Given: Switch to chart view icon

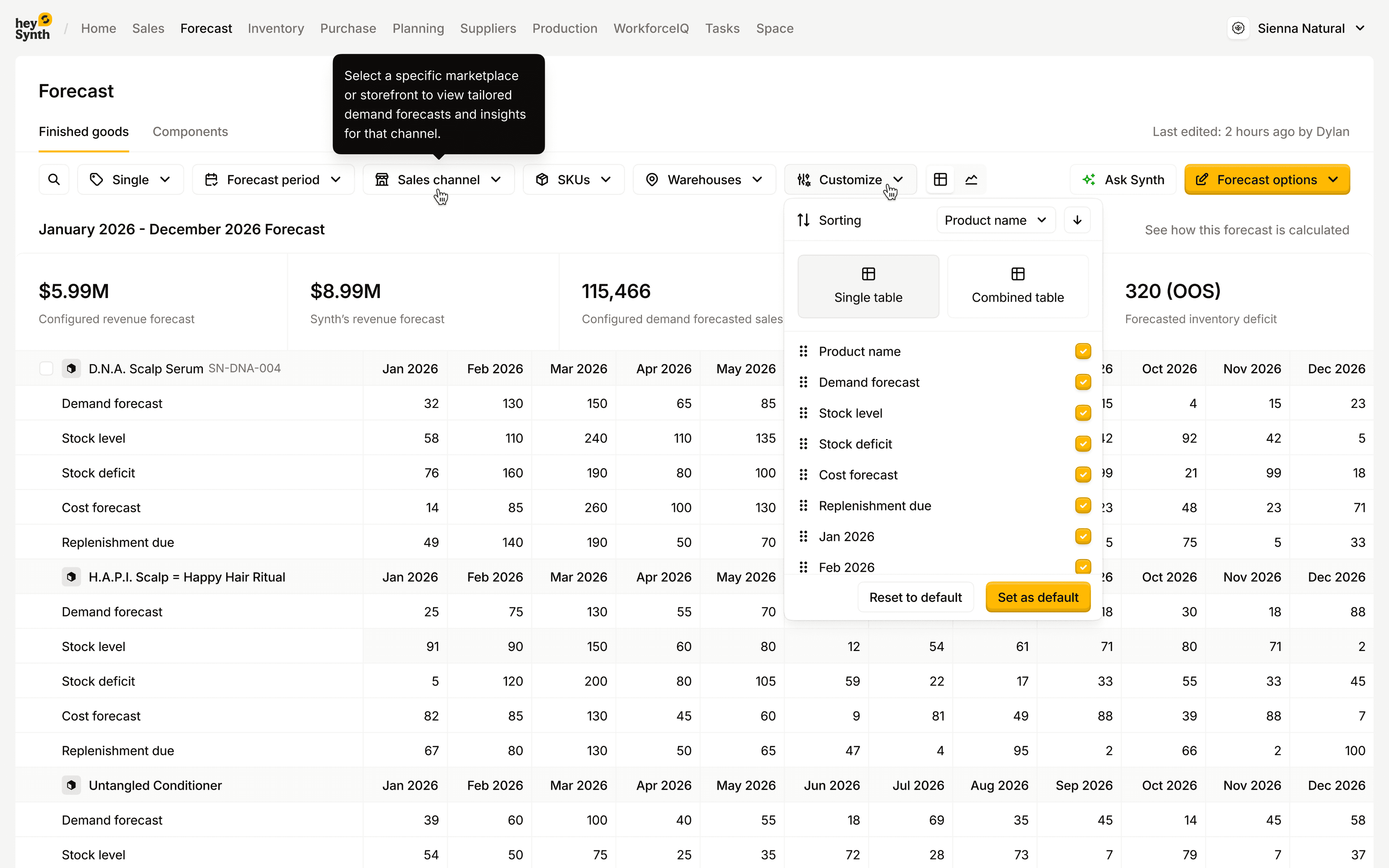Looking at the screenshot, I should click(x=971, y=180).
